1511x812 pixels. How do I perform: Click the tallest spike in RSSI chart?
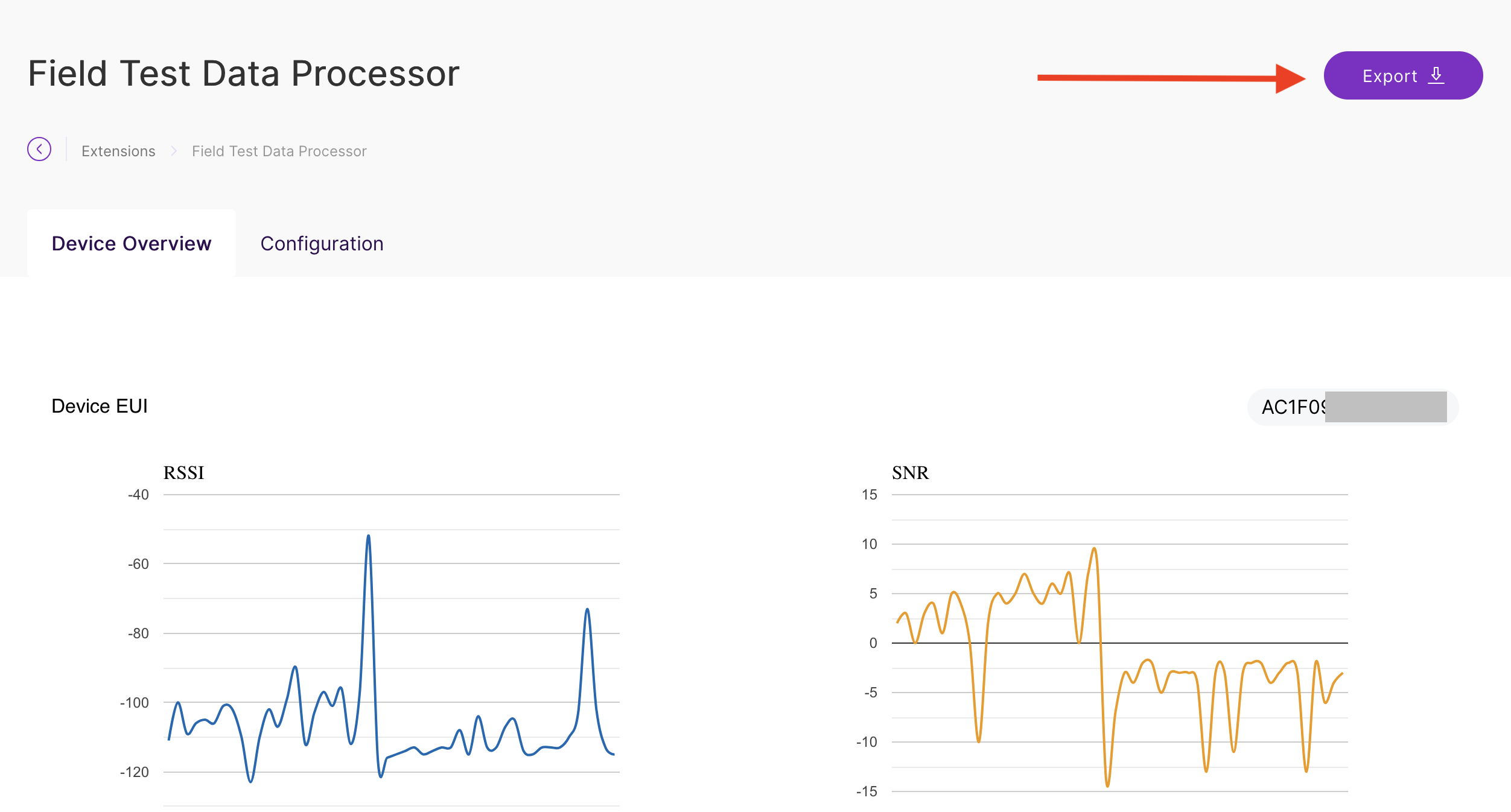[368, 536]
